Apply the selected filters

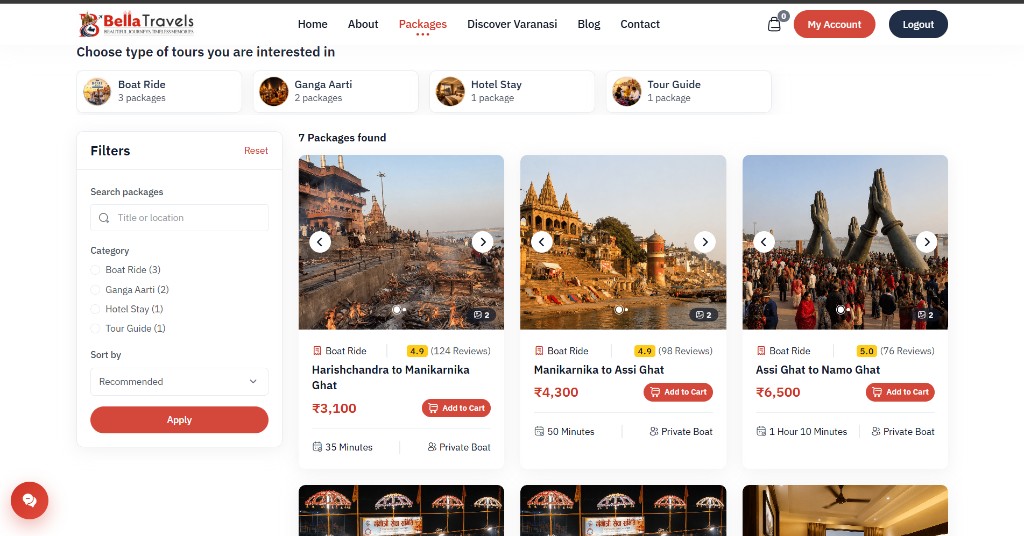coord(179,420)
